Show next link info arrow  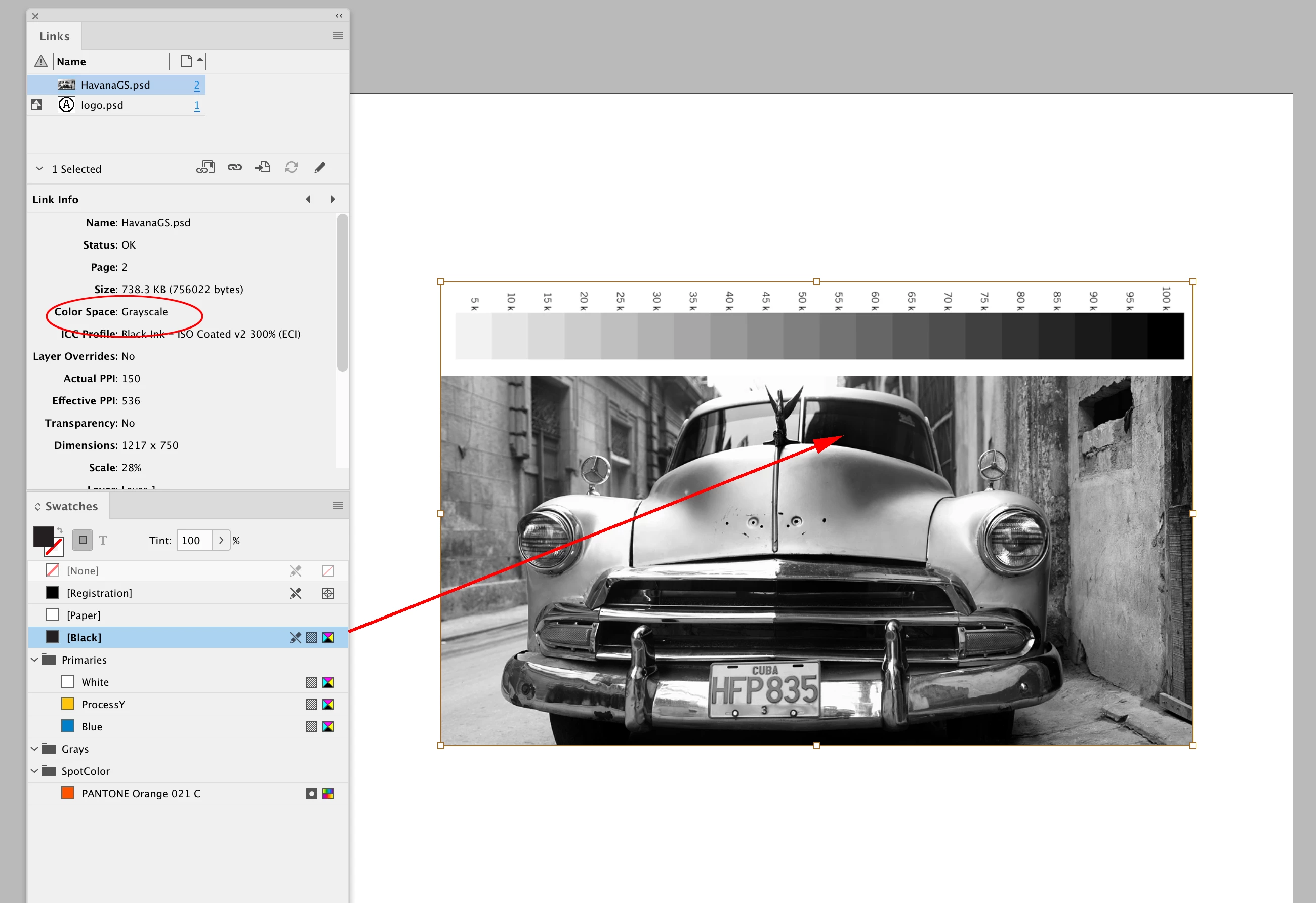coord(333,200)
